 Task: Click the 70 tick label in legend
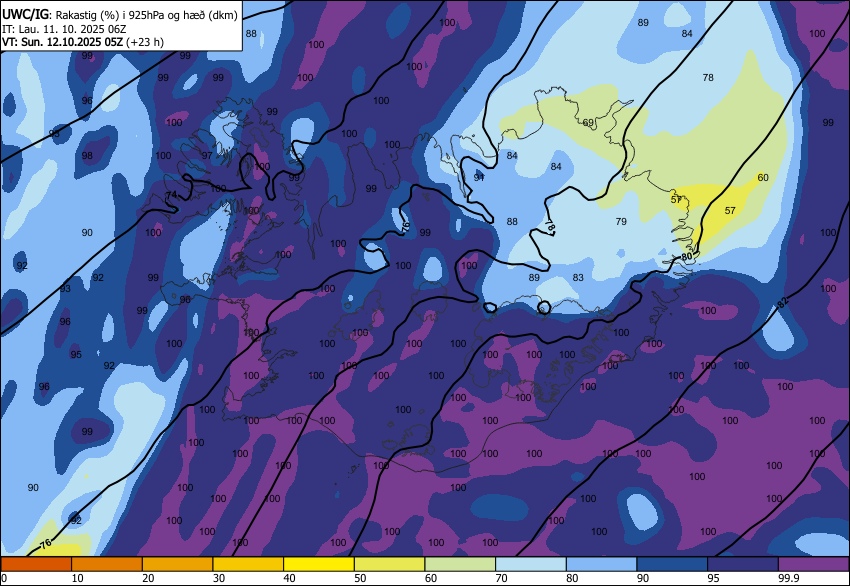(501, 578)
